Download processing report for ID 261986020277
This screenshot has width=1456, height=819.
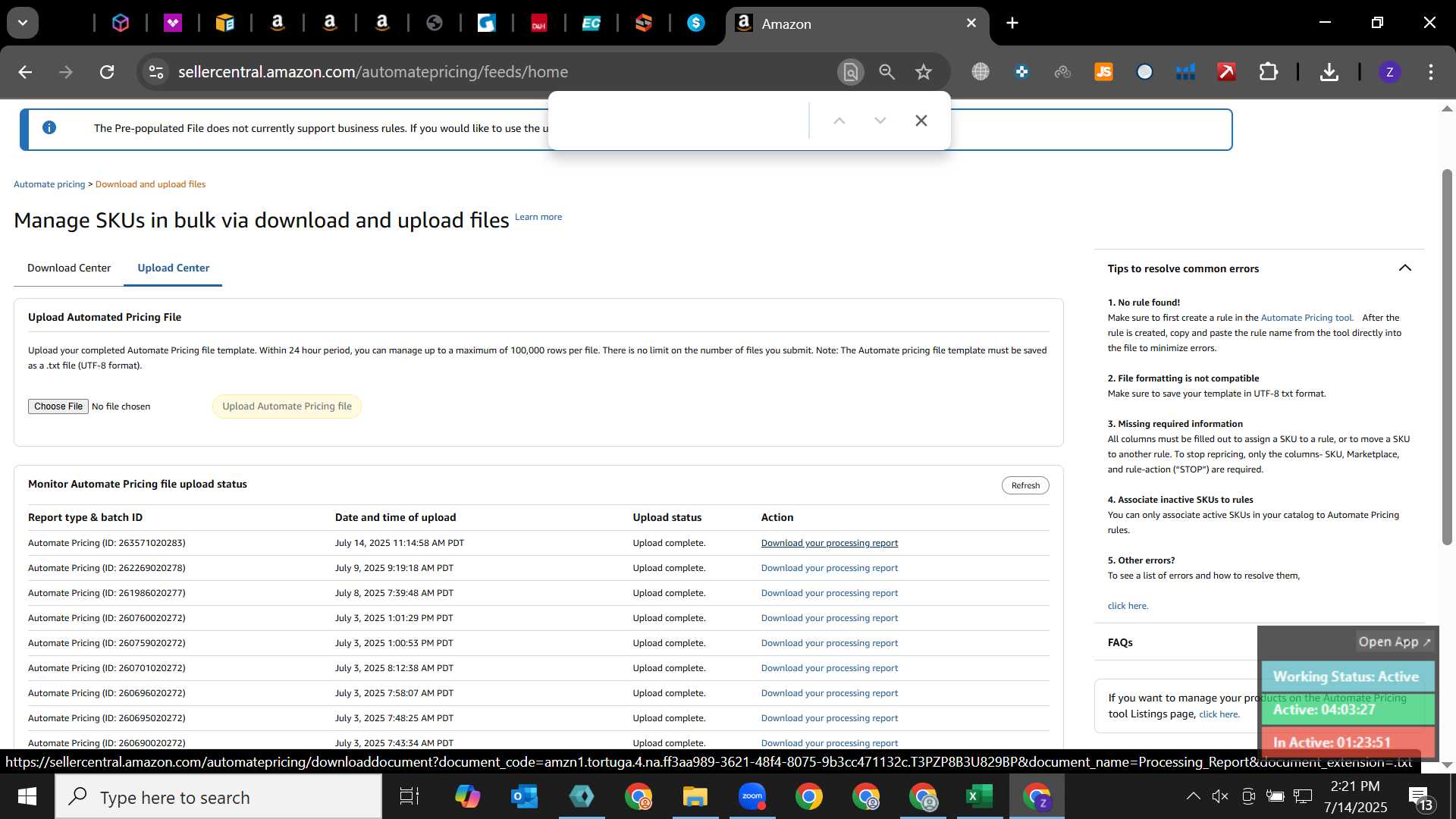point(829,593)
